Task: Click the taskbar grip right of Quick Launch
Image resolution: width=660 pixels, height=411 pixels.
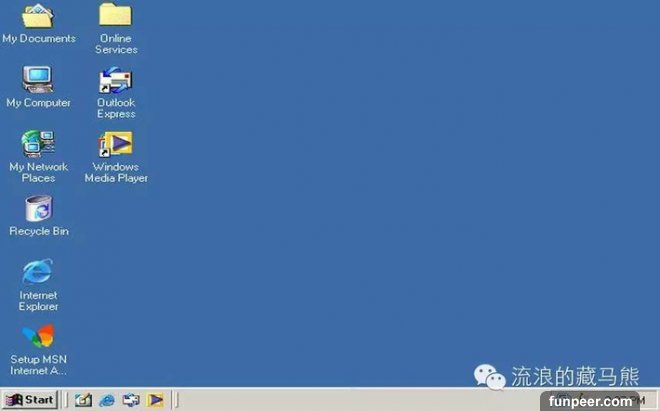Action: [176, 400]
